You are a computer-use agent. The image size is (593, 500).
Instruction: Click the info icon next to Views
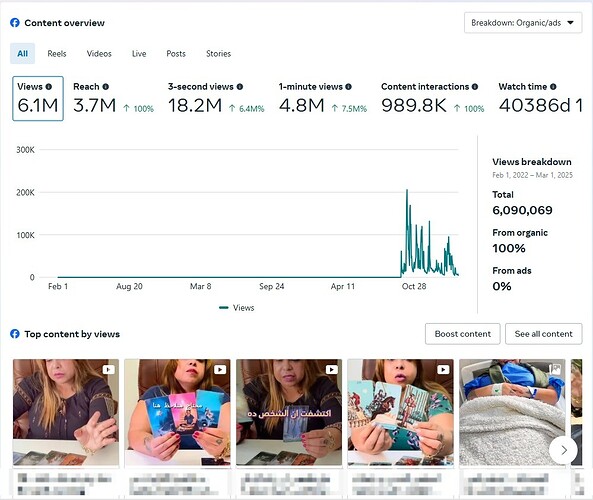(x=48, y=87)
